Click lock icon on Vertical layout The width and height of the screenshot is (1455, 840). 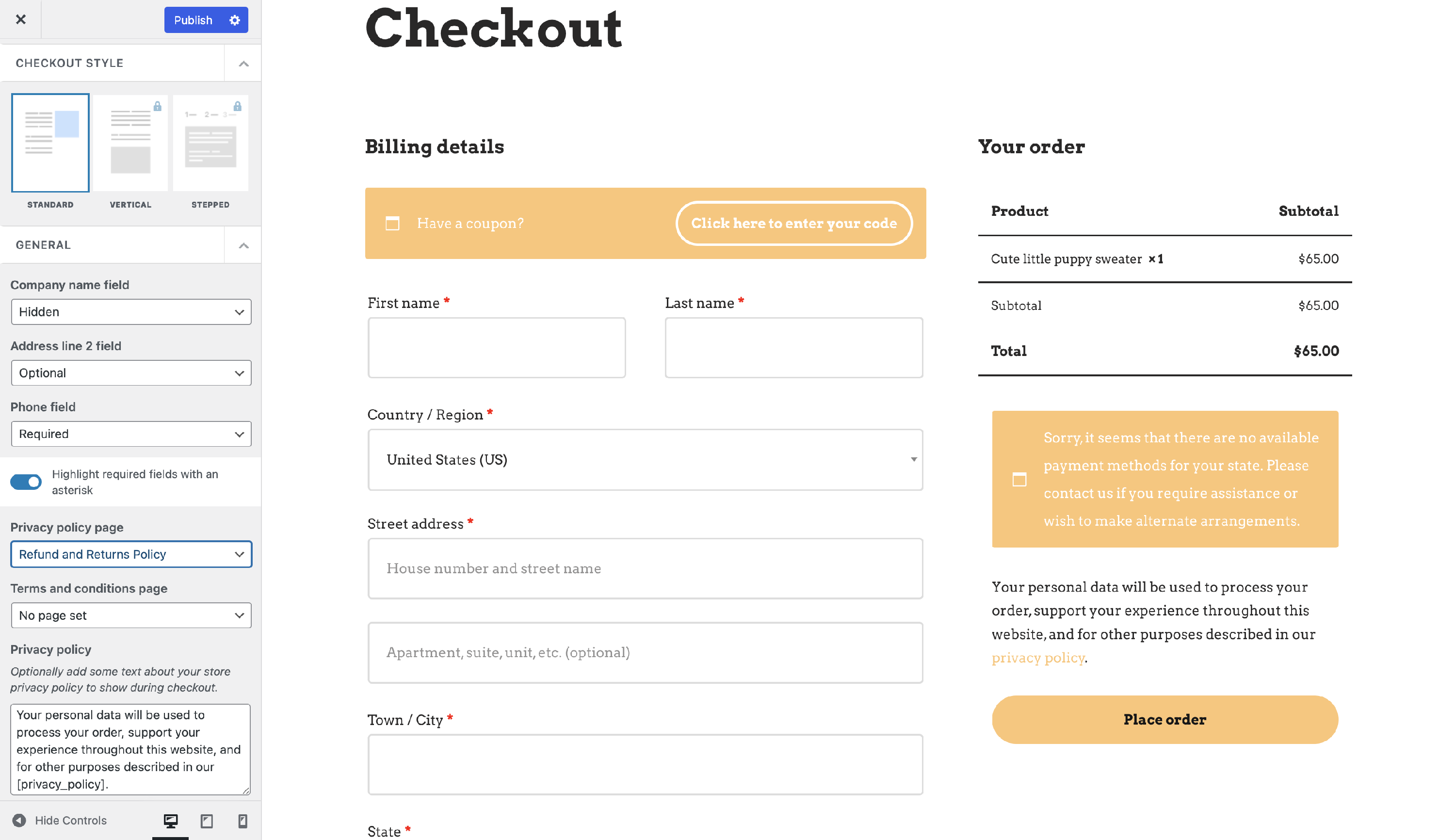tap(158, 106)
